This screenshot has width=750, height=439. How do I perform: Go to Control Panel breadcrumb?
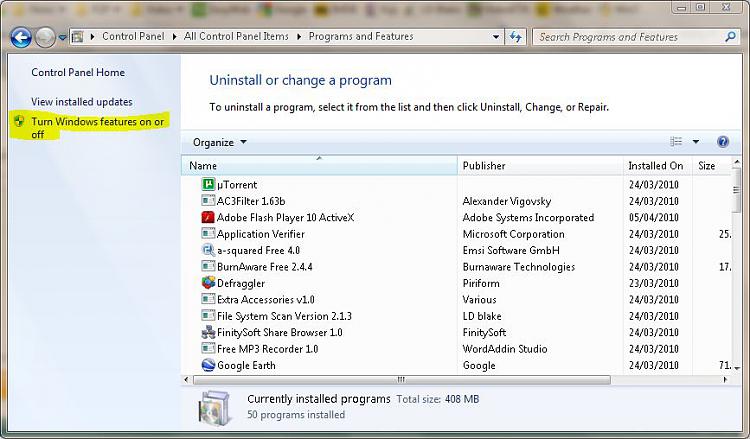click(x=133, y=36)
